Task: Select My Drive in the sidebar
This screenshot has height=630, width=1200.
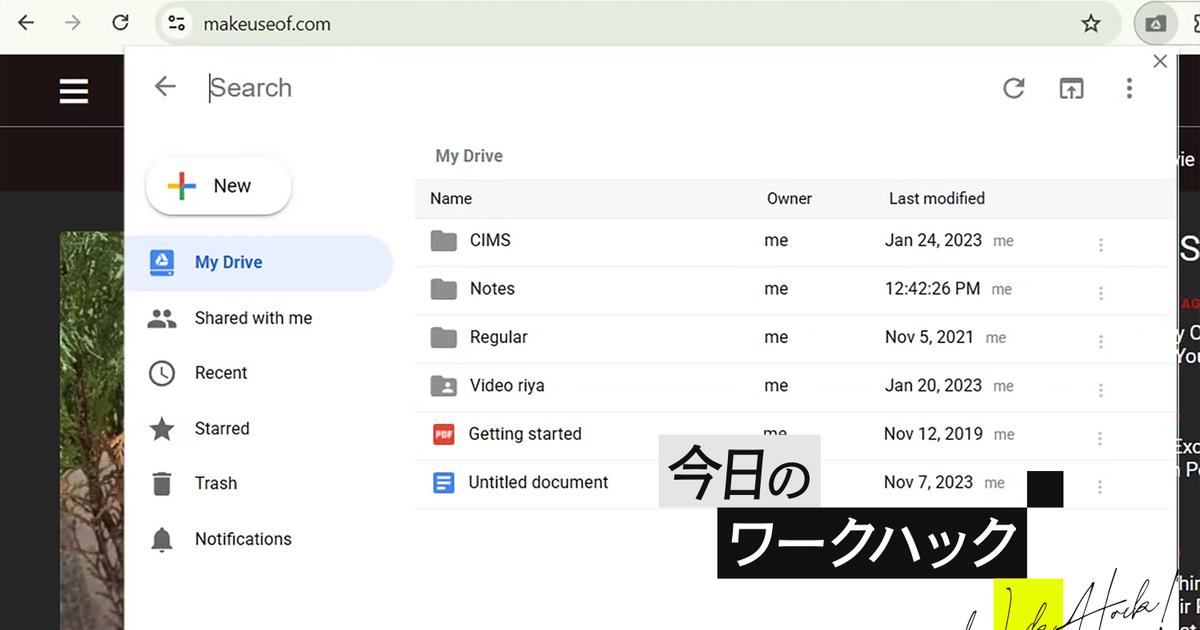Action: (259, 263)
